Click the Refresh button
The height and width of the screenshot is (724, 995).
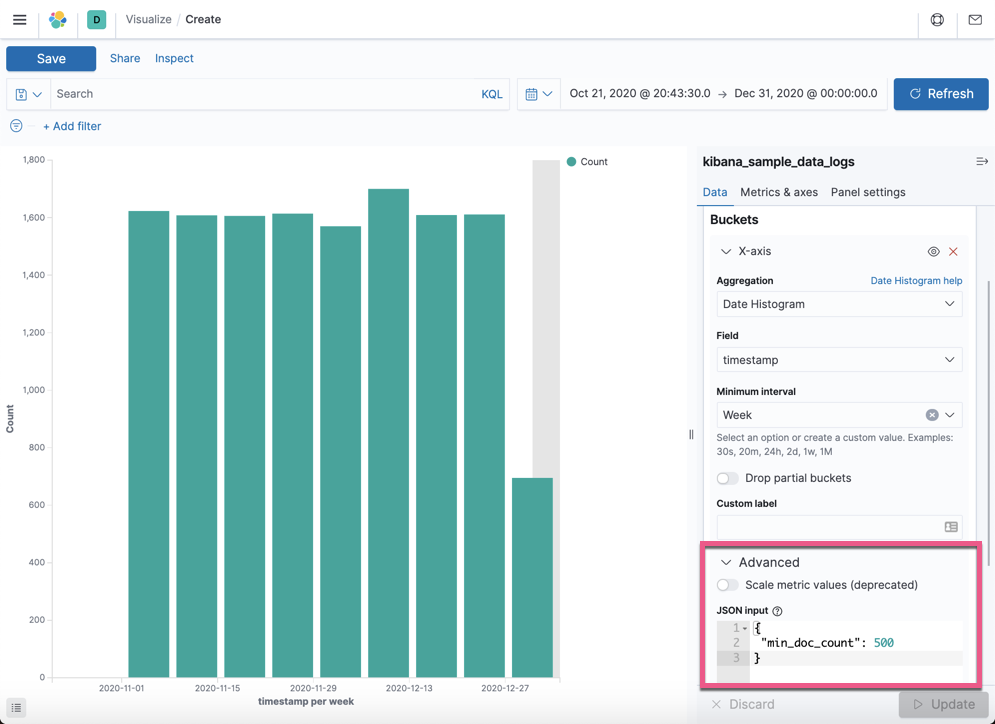[941, 94]
